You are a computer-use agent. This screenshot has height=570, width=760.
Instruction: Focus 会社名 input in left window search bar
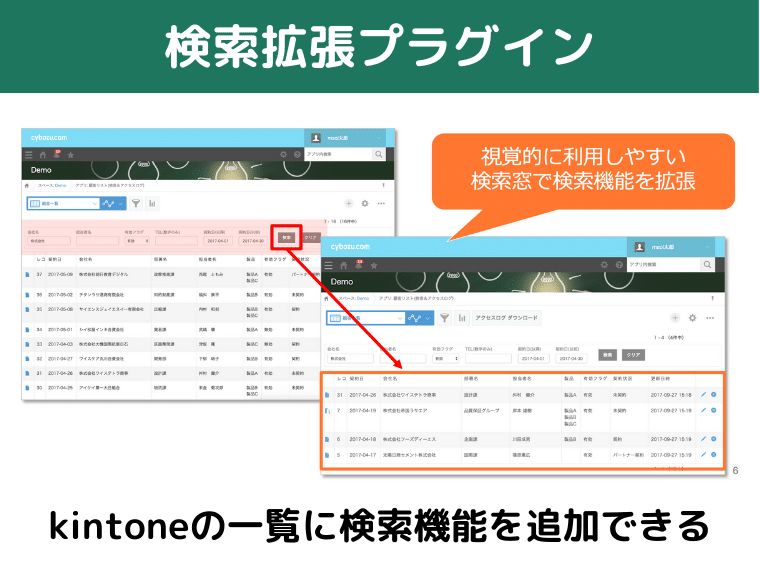(49, 240)
